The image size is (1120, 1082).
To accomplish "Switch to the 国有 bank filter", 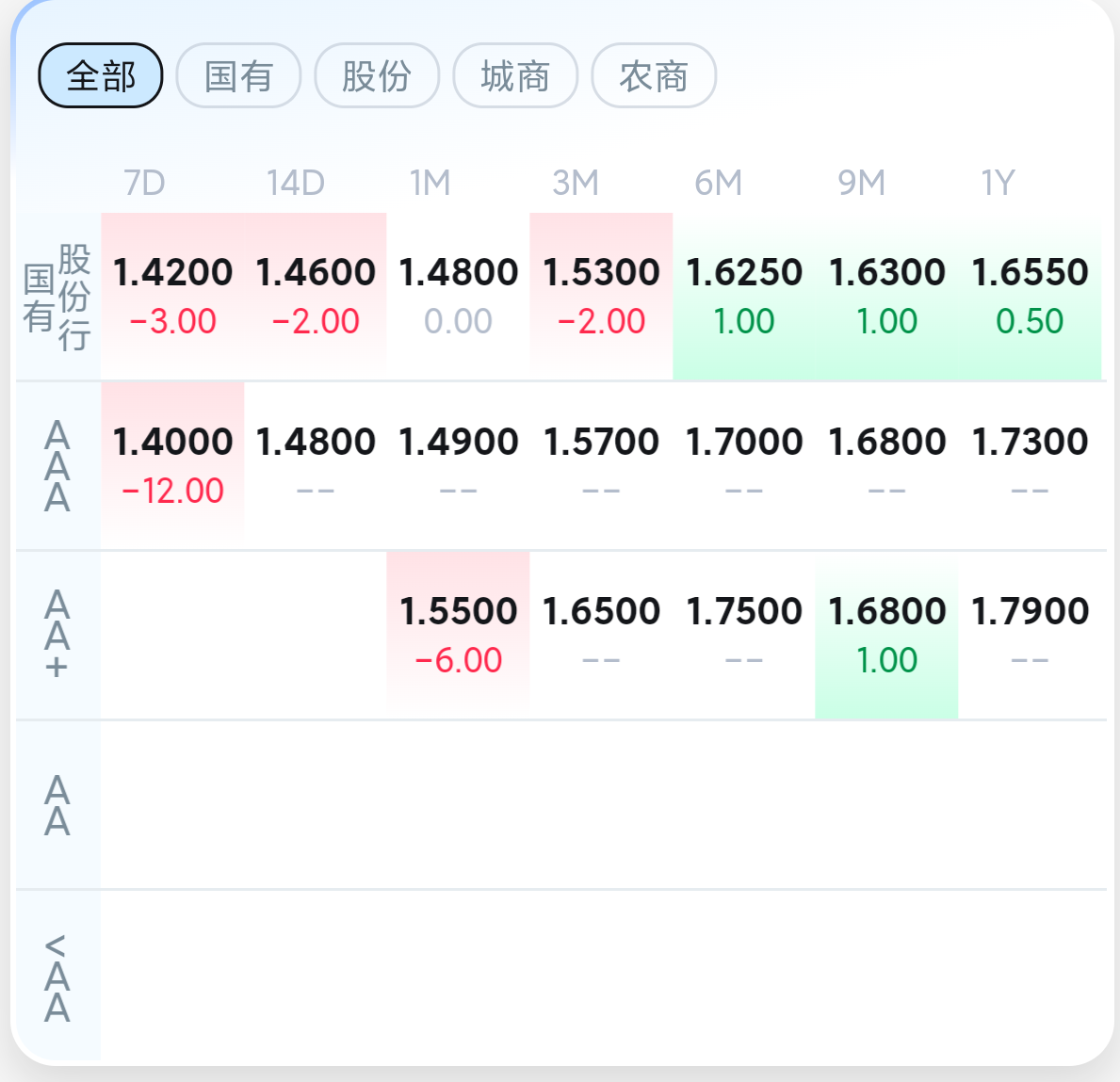I will [x=238, y=75].
